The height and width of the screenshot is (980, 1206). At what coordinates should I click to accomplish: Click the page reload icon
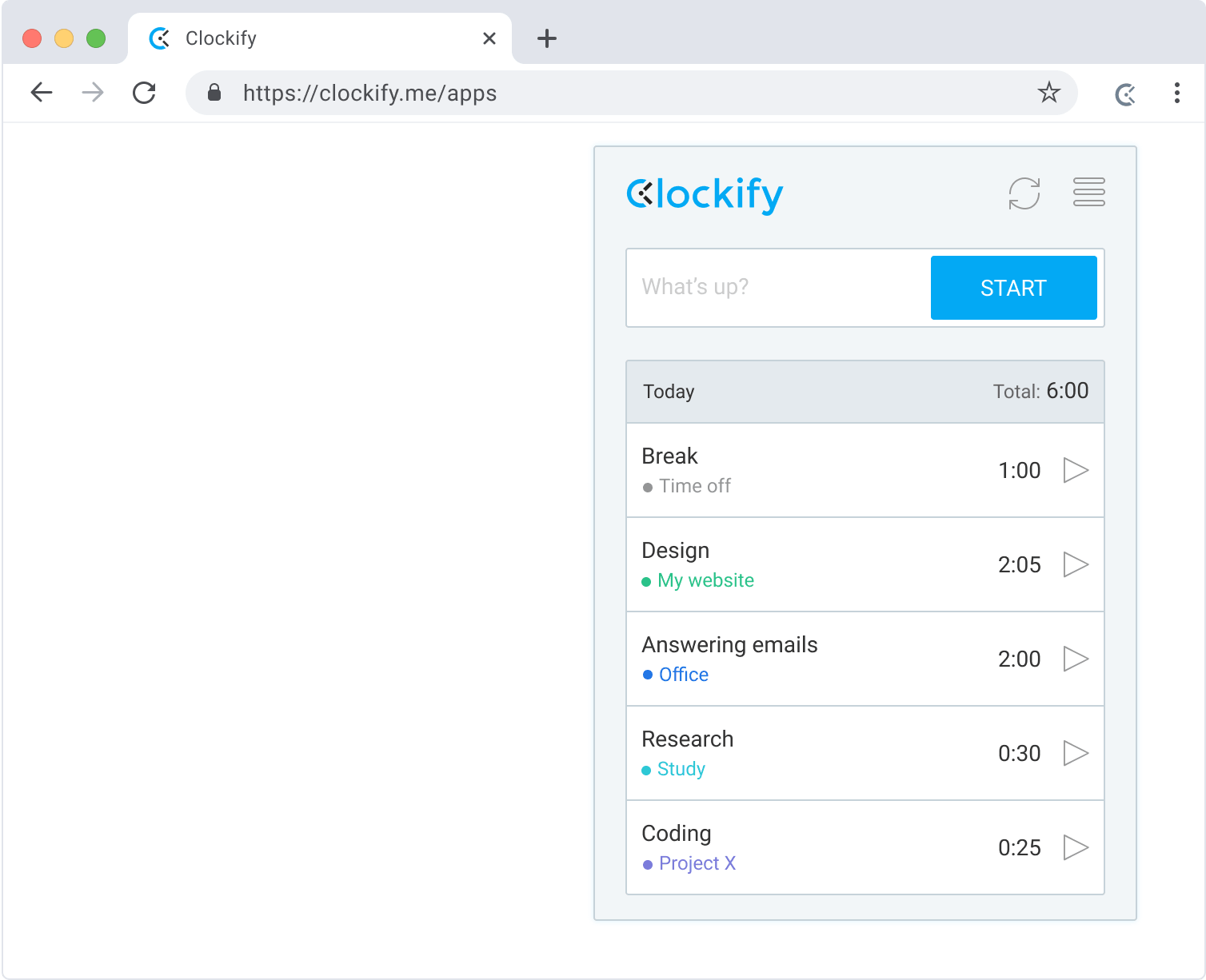[x=145, y=93]
